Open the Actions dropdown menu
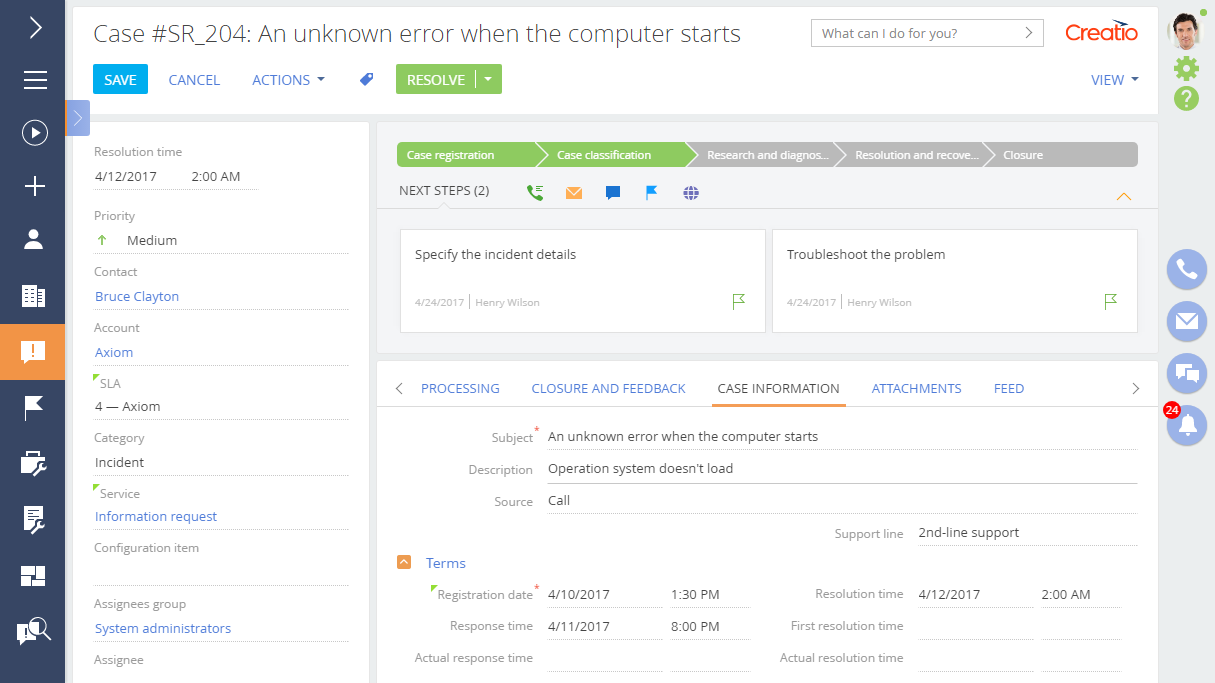 [x=288, y=80]
